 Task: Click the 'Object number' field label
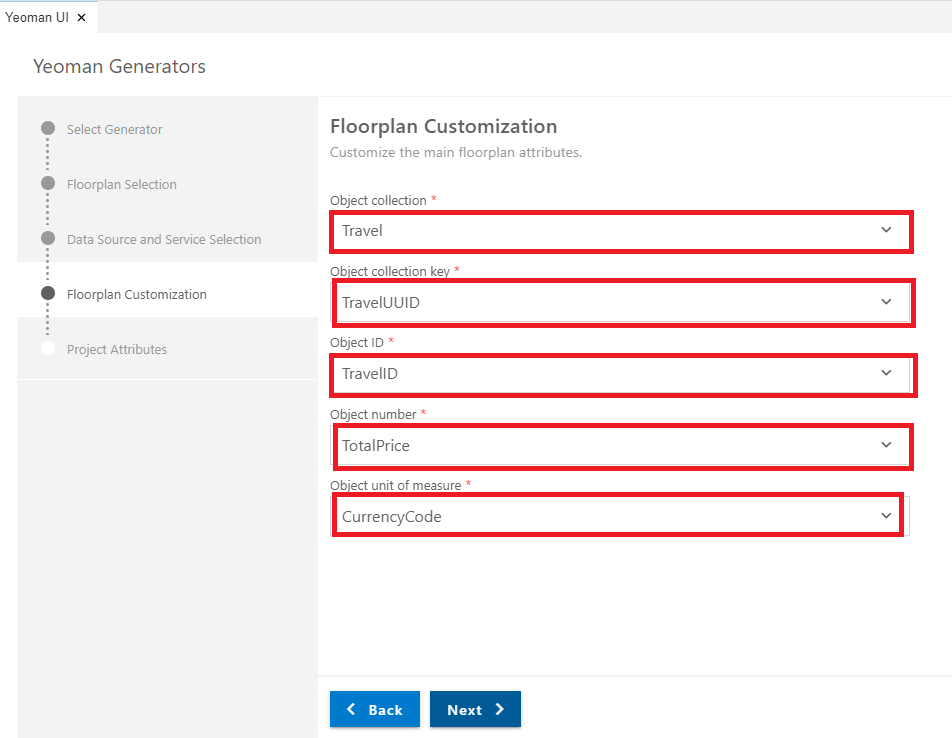373,415
